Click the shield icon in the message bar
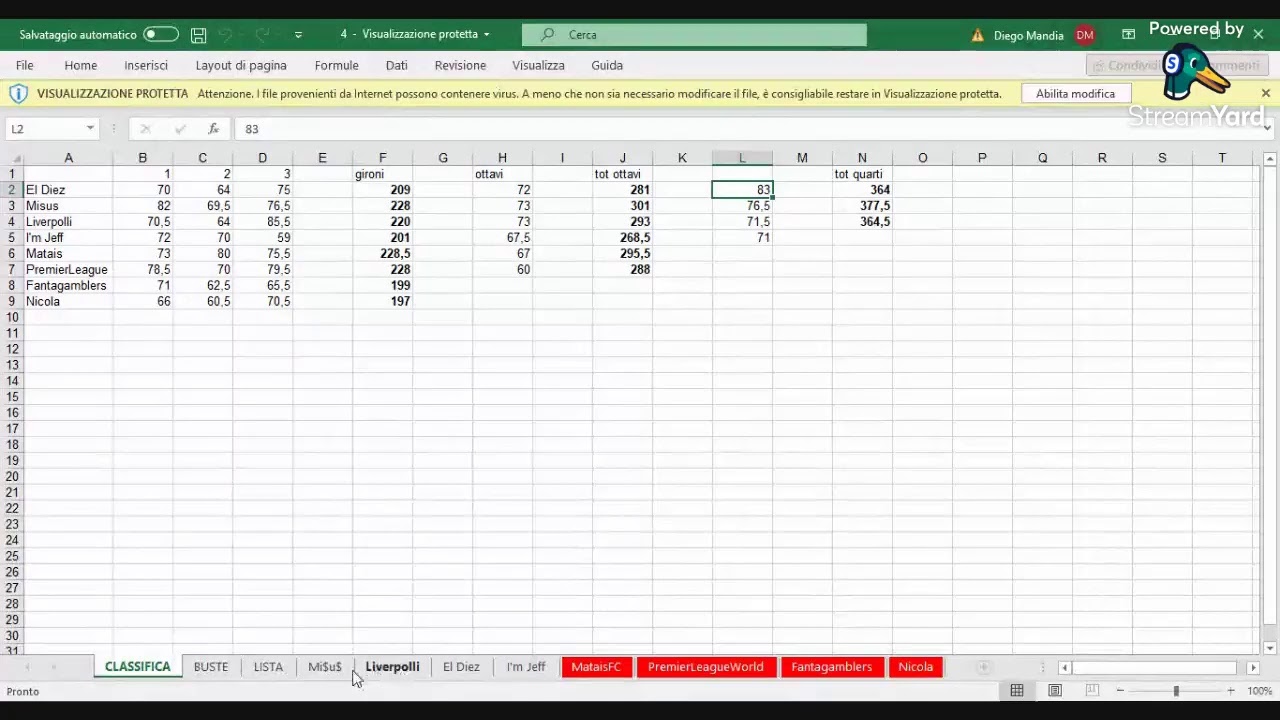Screen dimensions: 1280x720 tap(18, 93)
